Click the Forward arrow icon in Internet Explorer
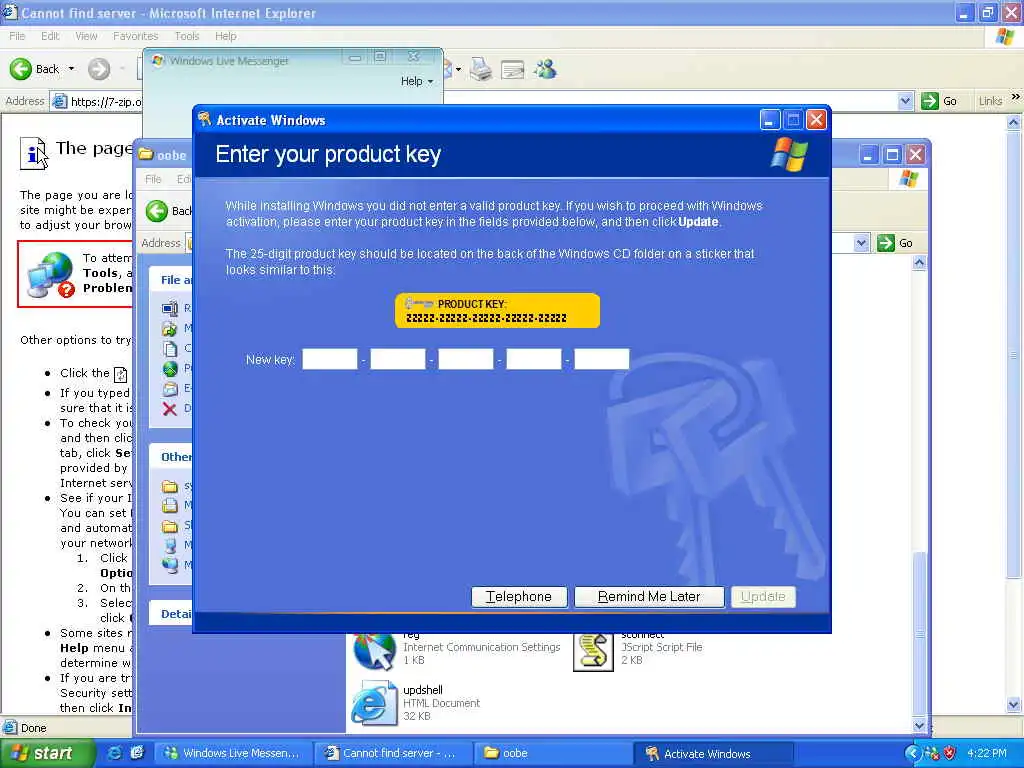Image resolution: width=1024 pixels, height=768 pixels. (x=99, y=69)
